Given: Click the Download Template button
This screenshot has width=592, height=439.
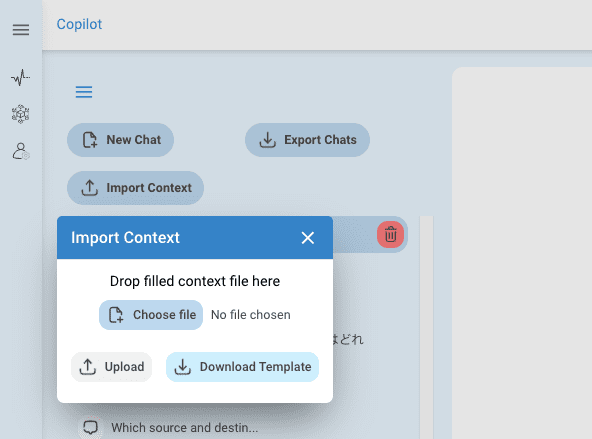Looking at the screenshot, I should (x=242, y=367).
